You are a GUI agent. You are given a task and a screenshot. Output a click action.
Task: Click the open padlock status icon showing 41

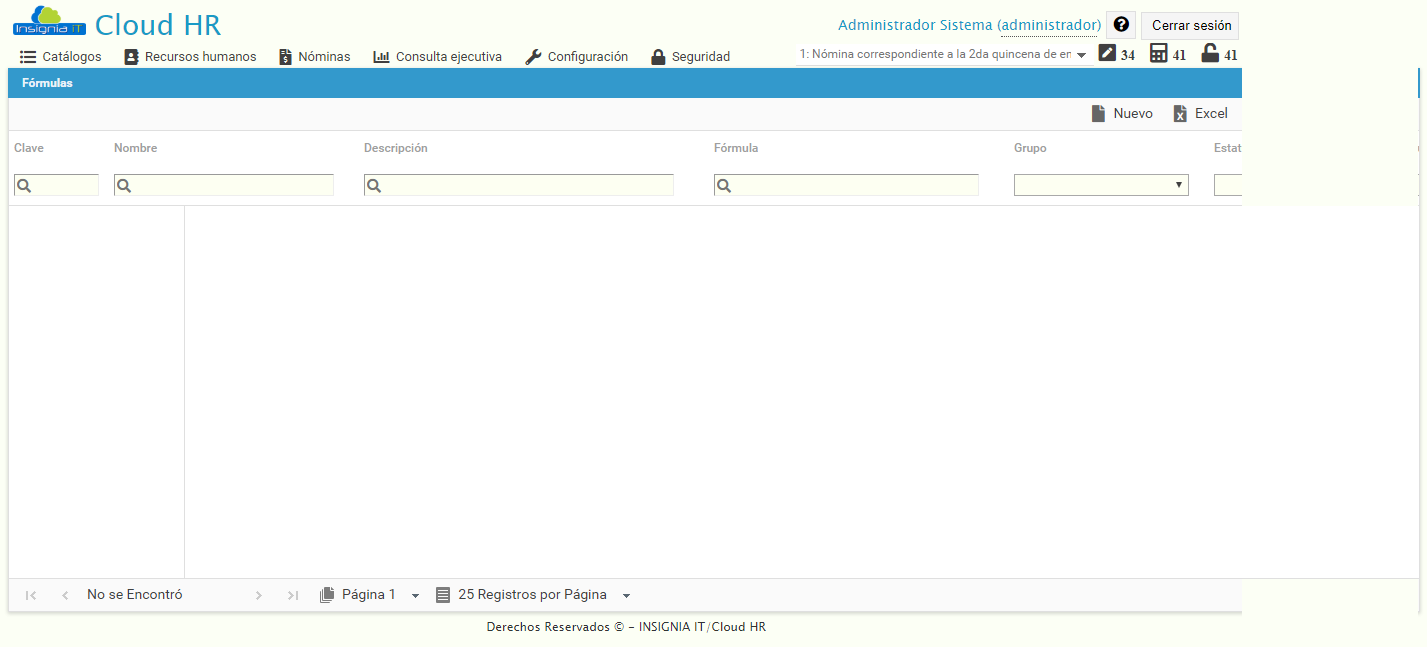[1209, 53]
